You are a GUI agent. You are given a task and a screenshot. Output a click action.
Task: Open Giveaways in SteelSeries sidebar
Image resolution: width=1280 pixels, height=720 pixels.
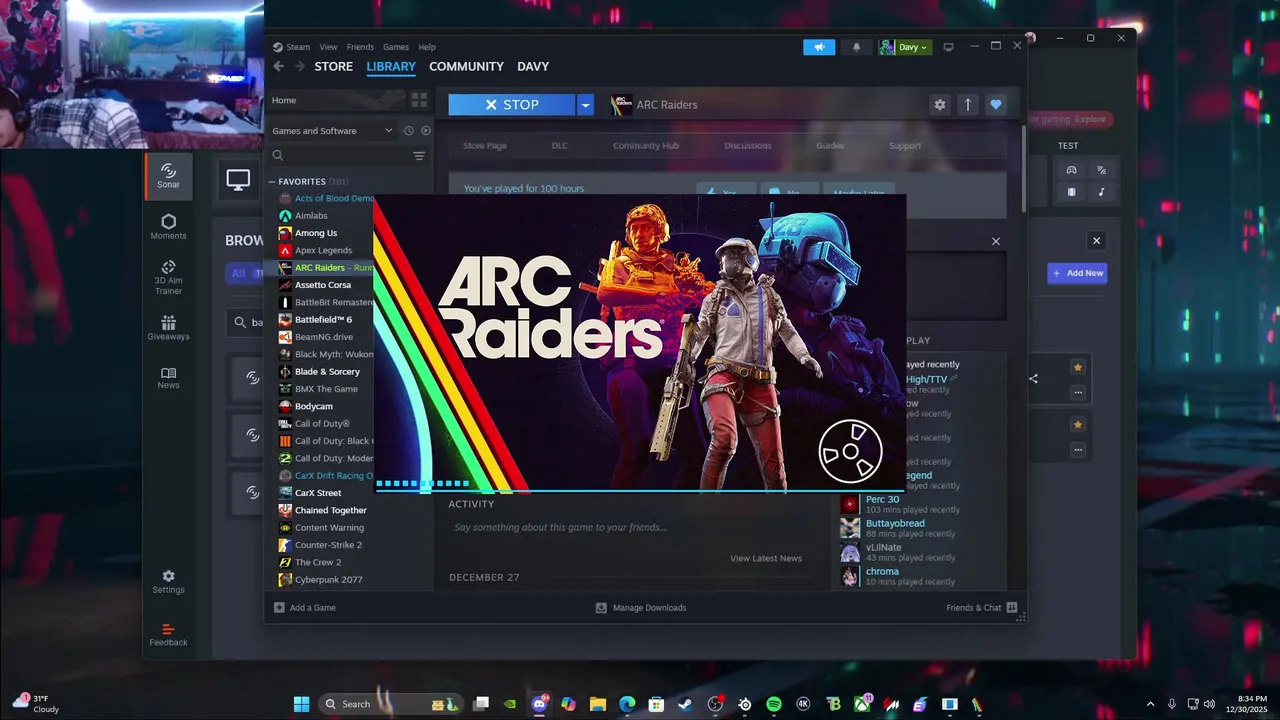tap(168, 328)
